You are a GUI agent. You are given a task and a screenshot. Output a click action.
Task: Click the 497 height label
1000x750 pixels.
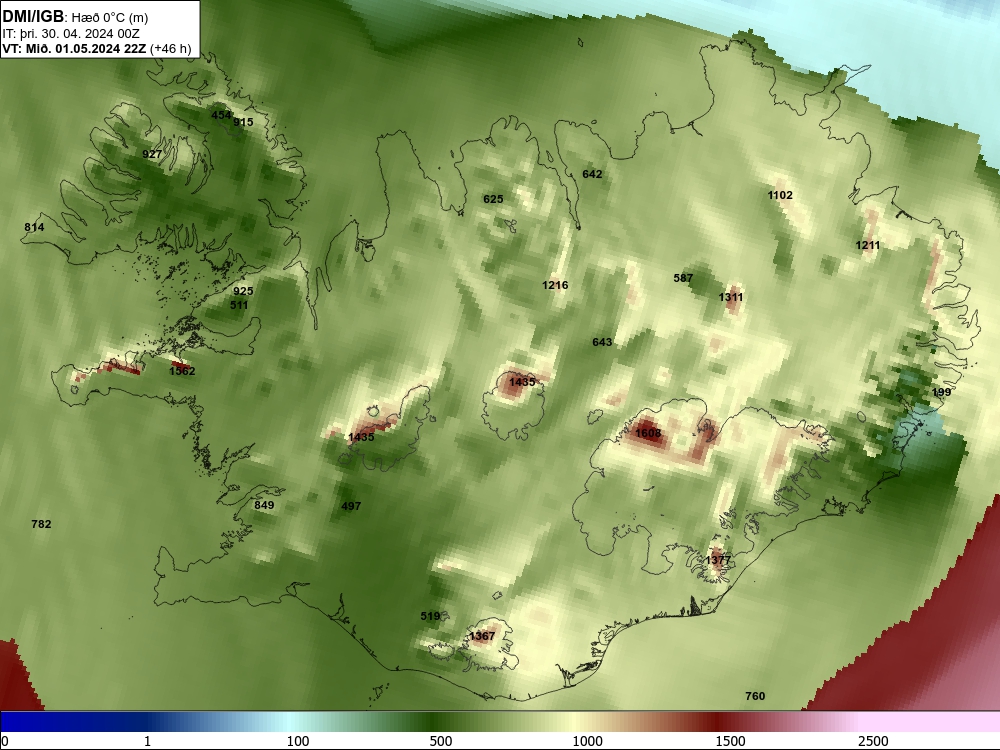point(351,506)
